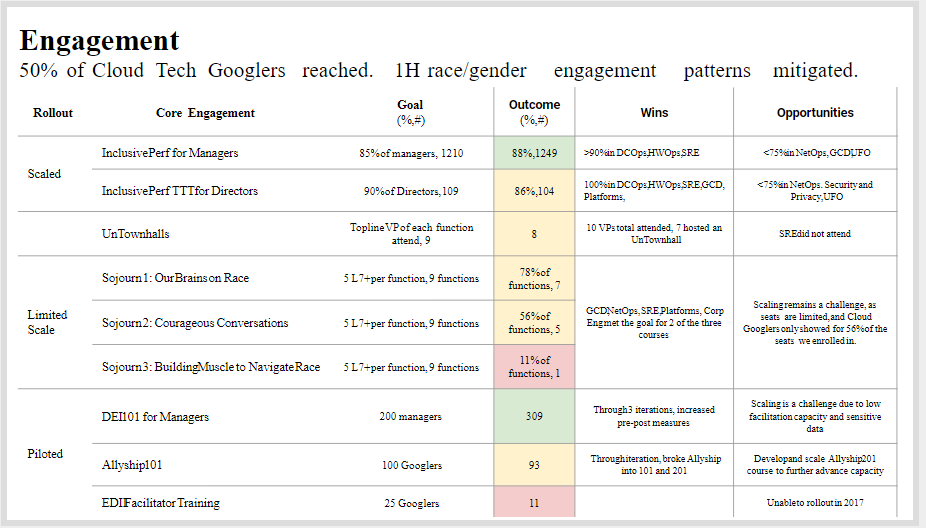Select the subtitle about 50% of Cloud Tech Googlers

coord(438,71)
